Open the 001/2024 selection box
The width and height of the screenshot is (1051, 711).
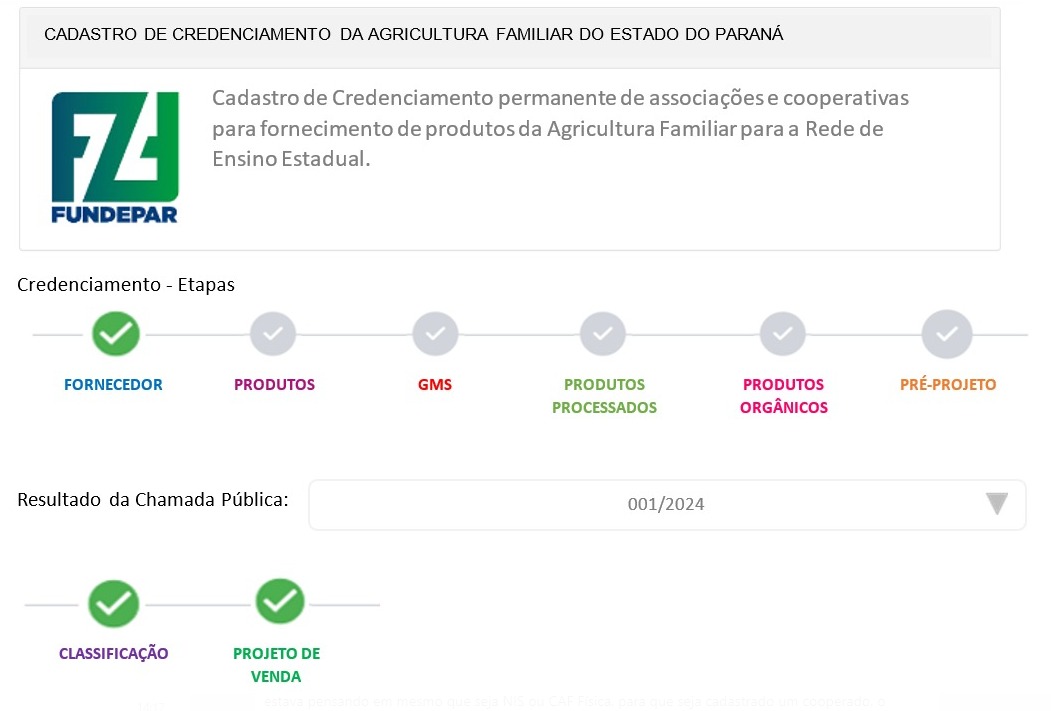click(667, 505)
